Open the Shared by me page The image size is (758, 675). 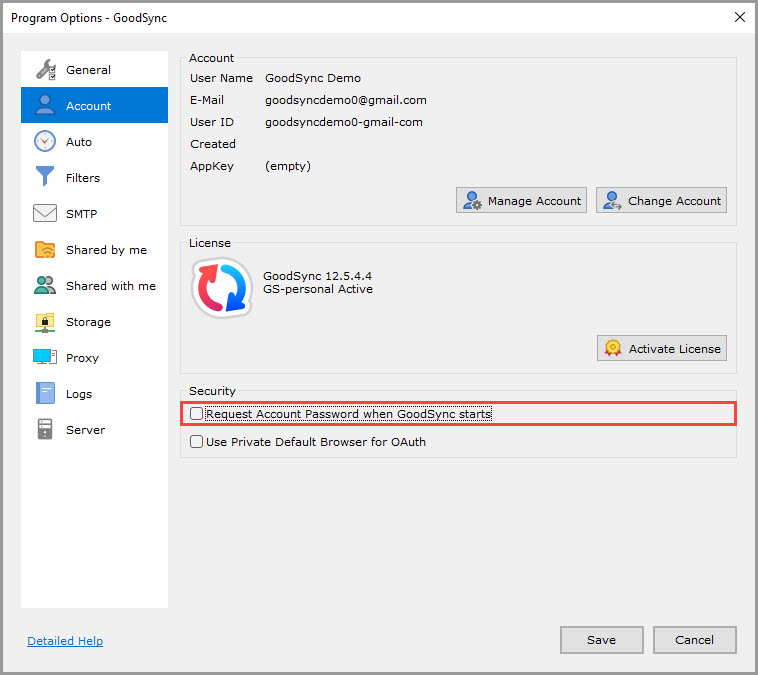pyautogui.click(x=94, y=249)
